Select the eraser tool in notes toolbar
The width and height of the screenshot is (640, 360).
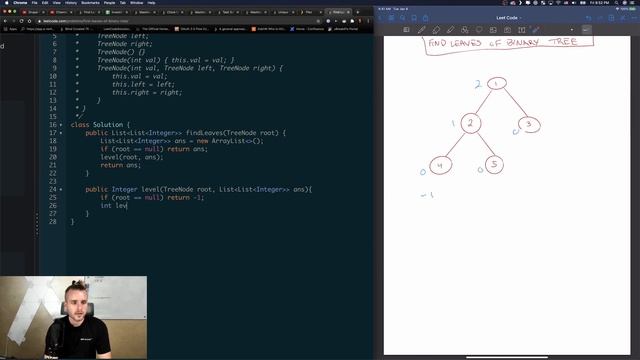(x=436, y=30)
